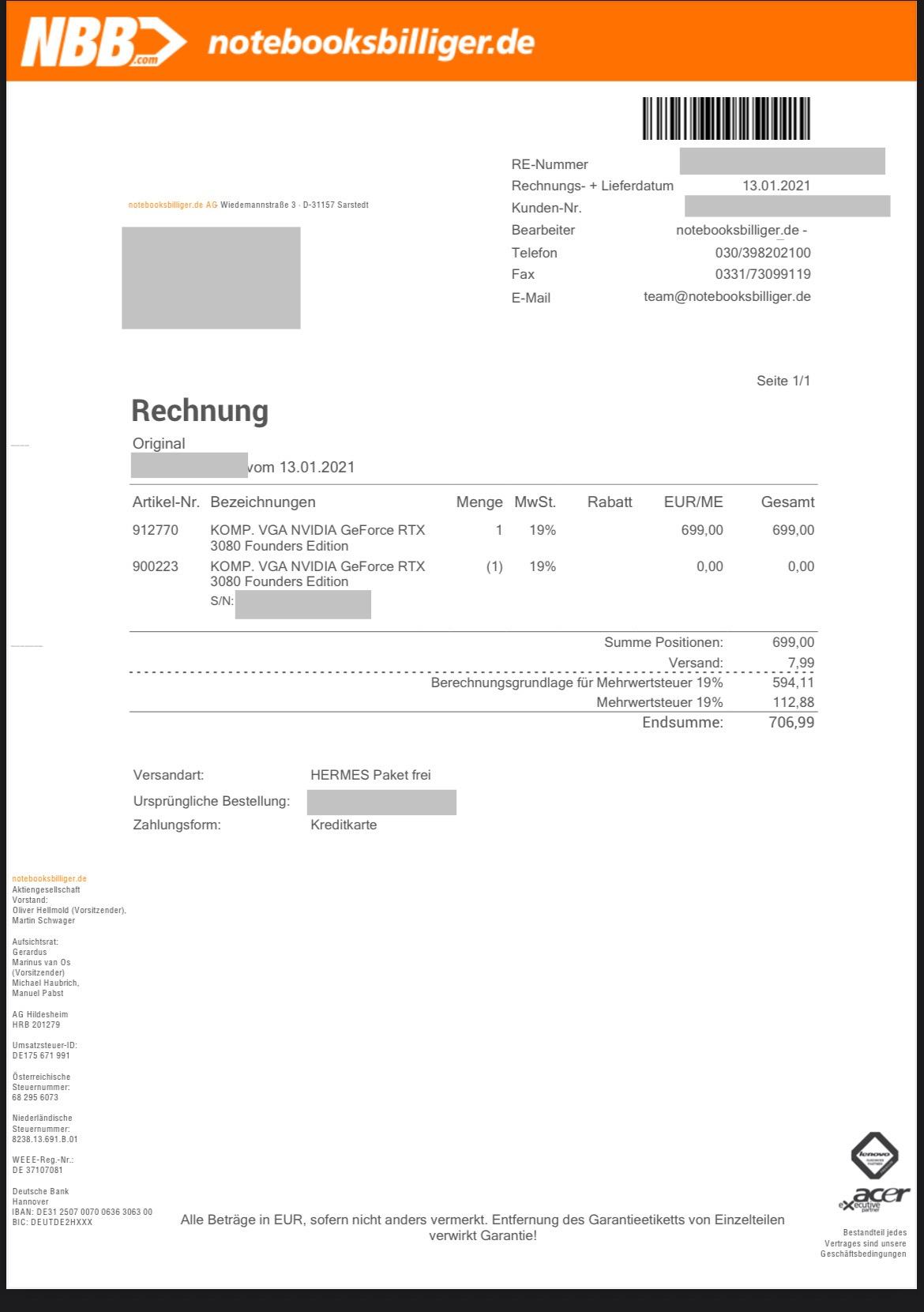Screen dimensions: 924x1312
Task: Click the Rechnung heading
Action: [200, 411]
